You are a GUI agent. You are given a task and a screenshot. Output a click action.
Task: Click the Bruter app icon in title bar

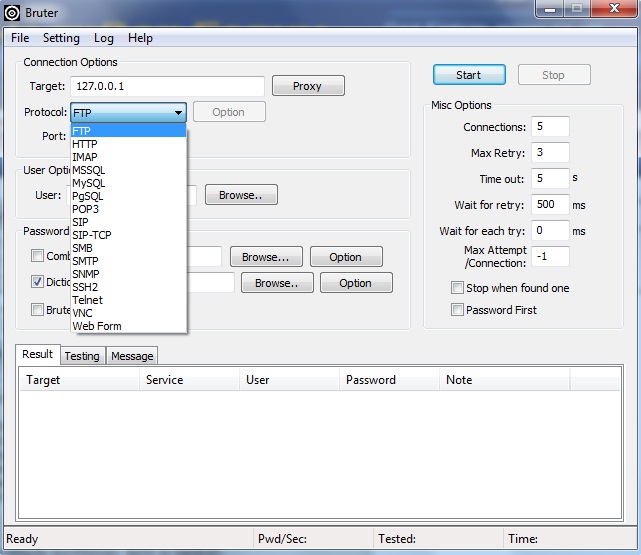click(x=13, y=13)
